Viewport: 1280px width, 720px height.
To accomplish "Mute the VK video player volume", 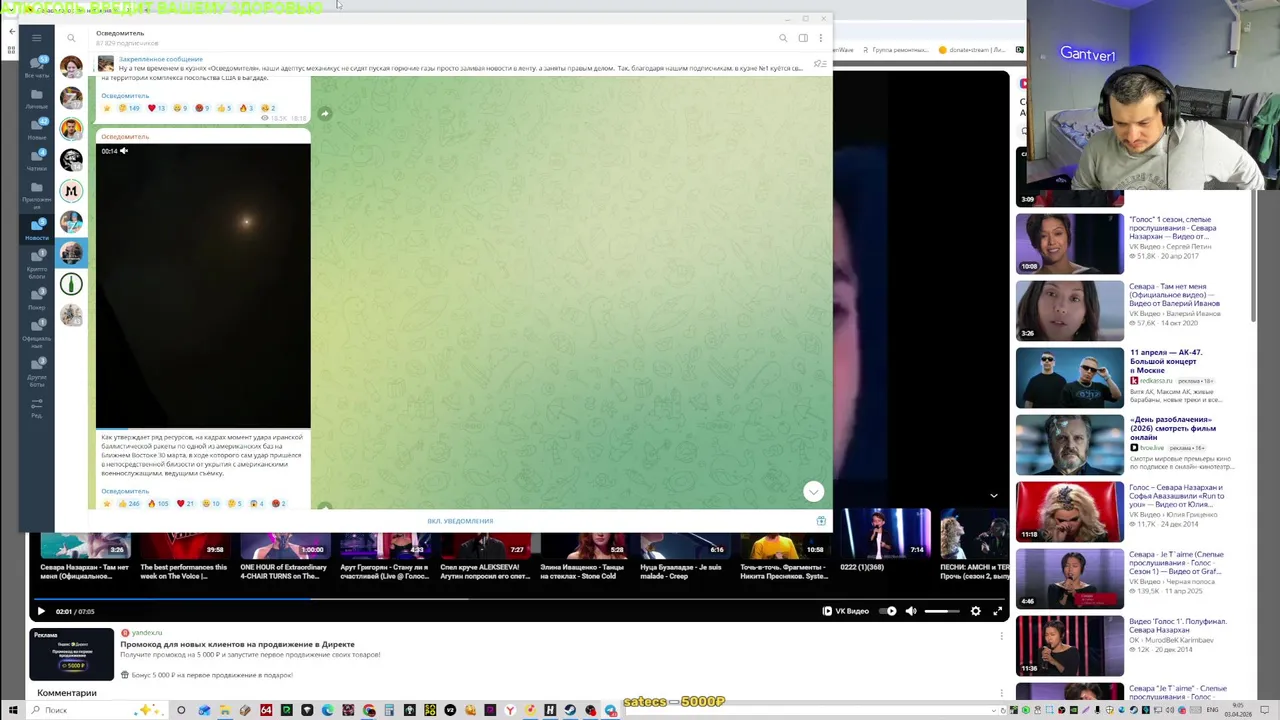I will (x=911, y=611).
